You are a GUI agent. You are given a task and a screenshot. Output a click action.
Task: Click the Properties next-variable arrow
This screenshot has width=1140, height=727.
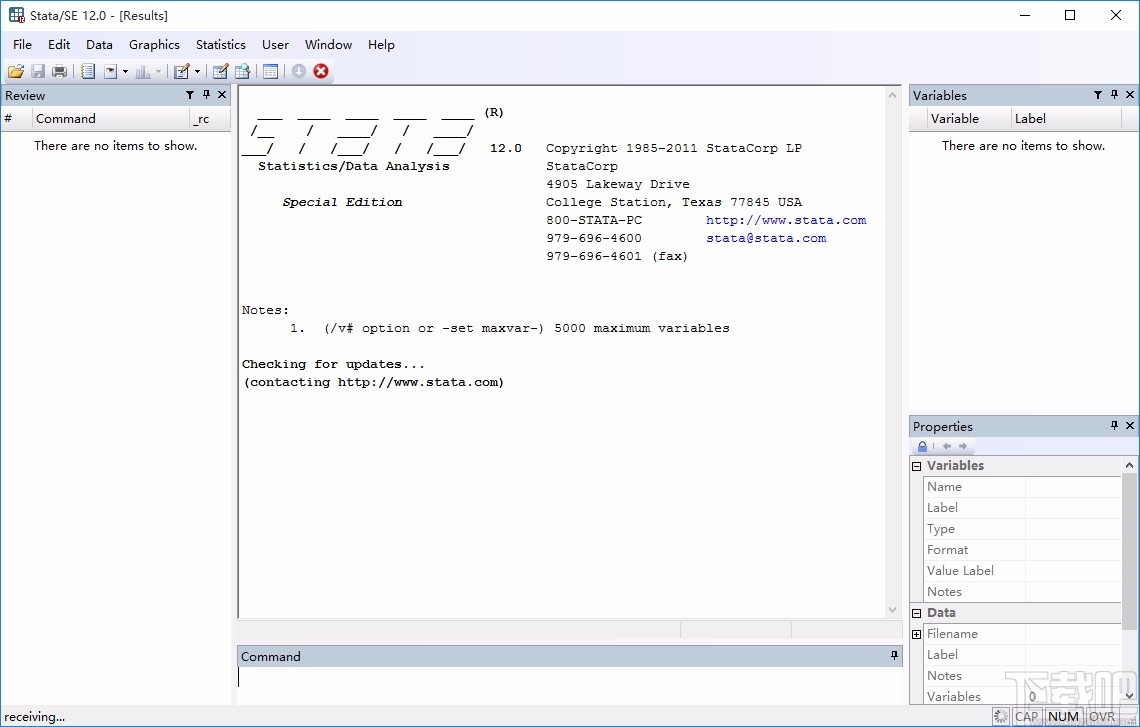(x=963, y=446)
